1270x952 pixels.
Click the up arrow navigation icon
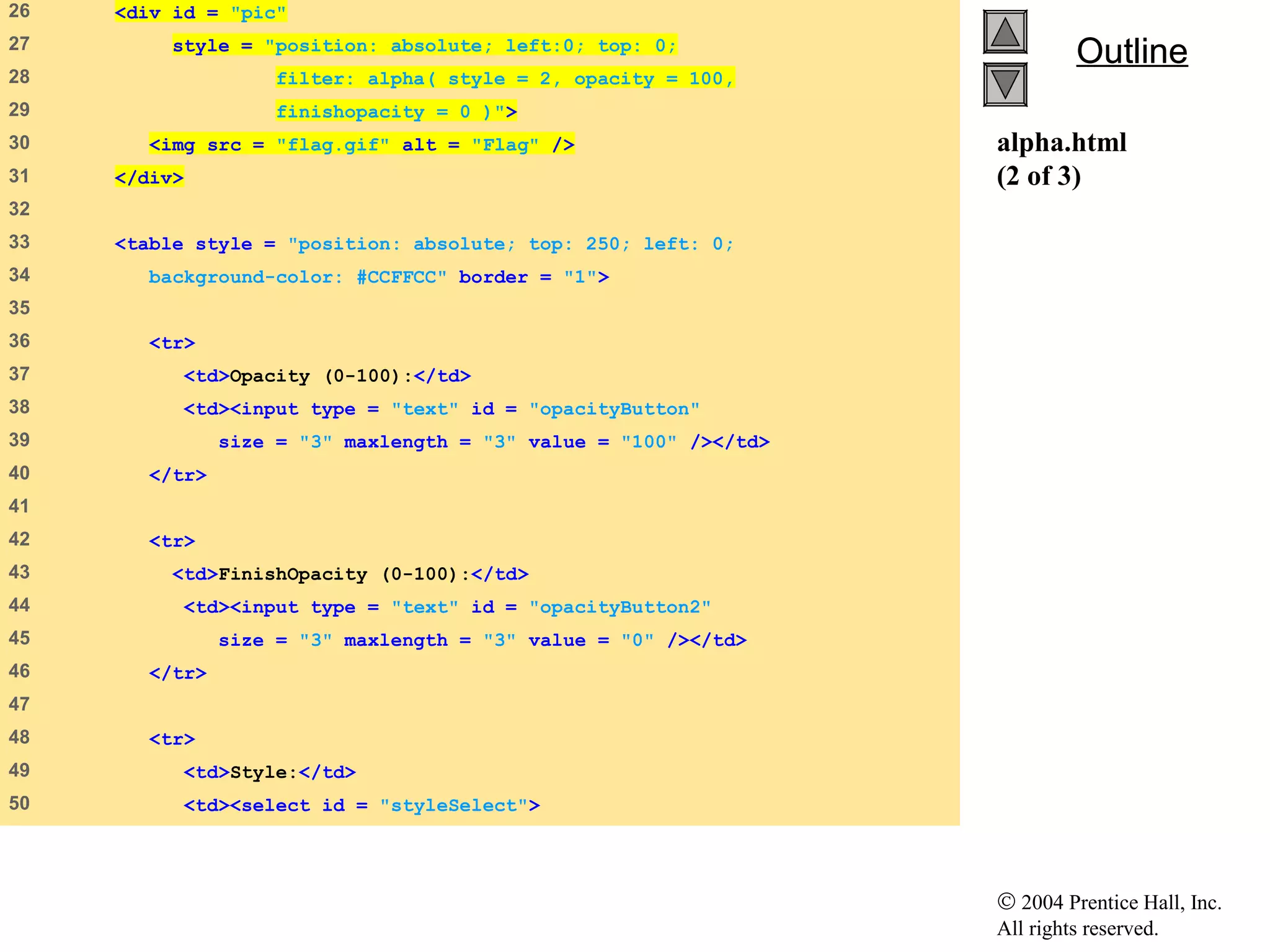pyautogui.click(x=1005, y=32)
